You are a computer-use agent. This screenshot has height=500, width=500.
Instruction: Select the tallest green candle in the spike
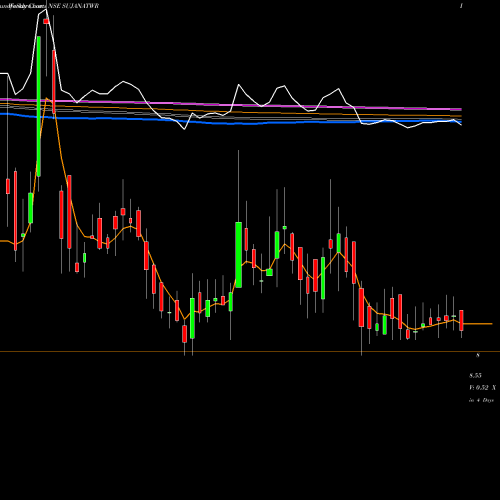pos(39,106)
